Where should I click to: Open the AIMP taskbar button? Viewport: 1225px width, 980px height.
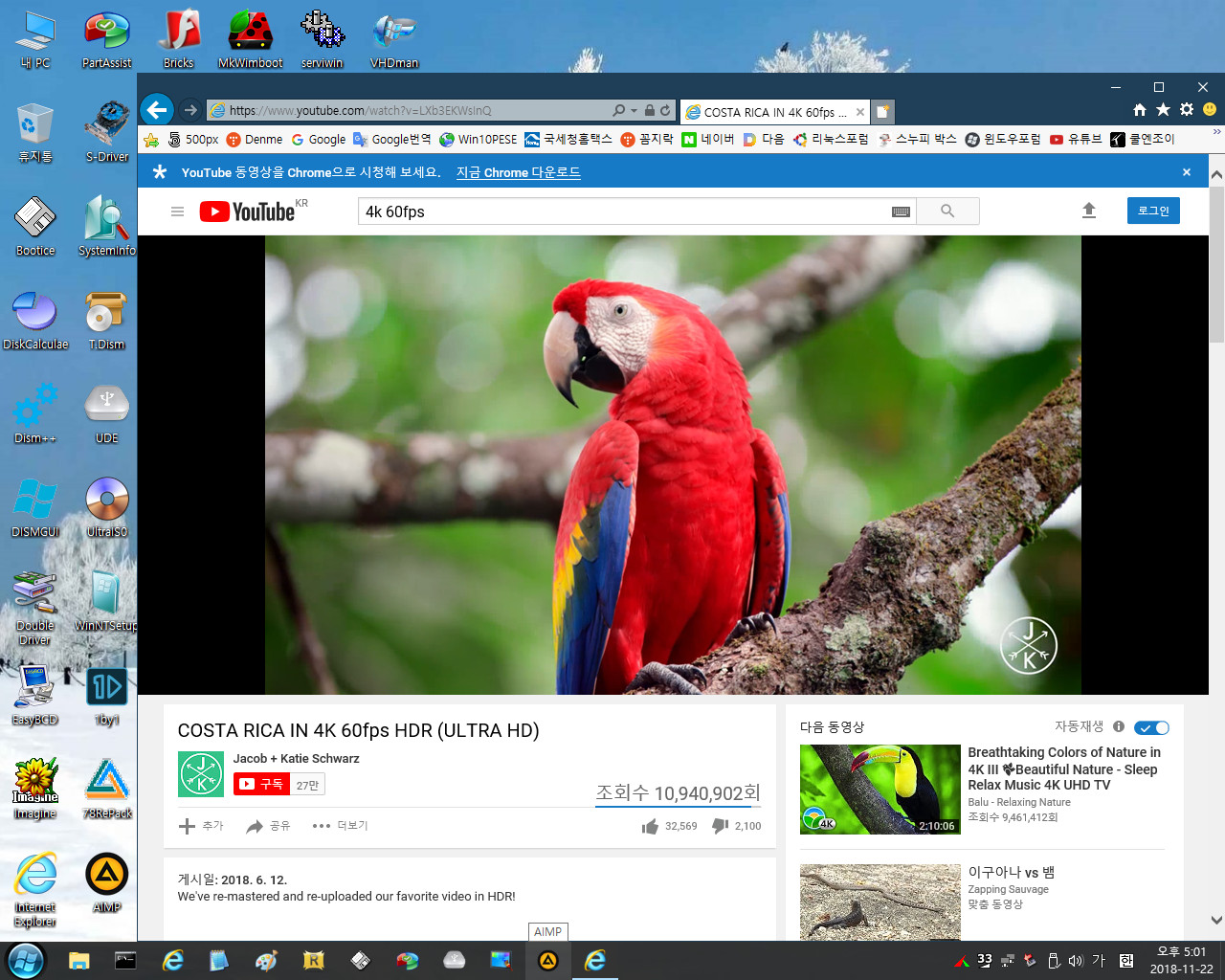point(548,960)
